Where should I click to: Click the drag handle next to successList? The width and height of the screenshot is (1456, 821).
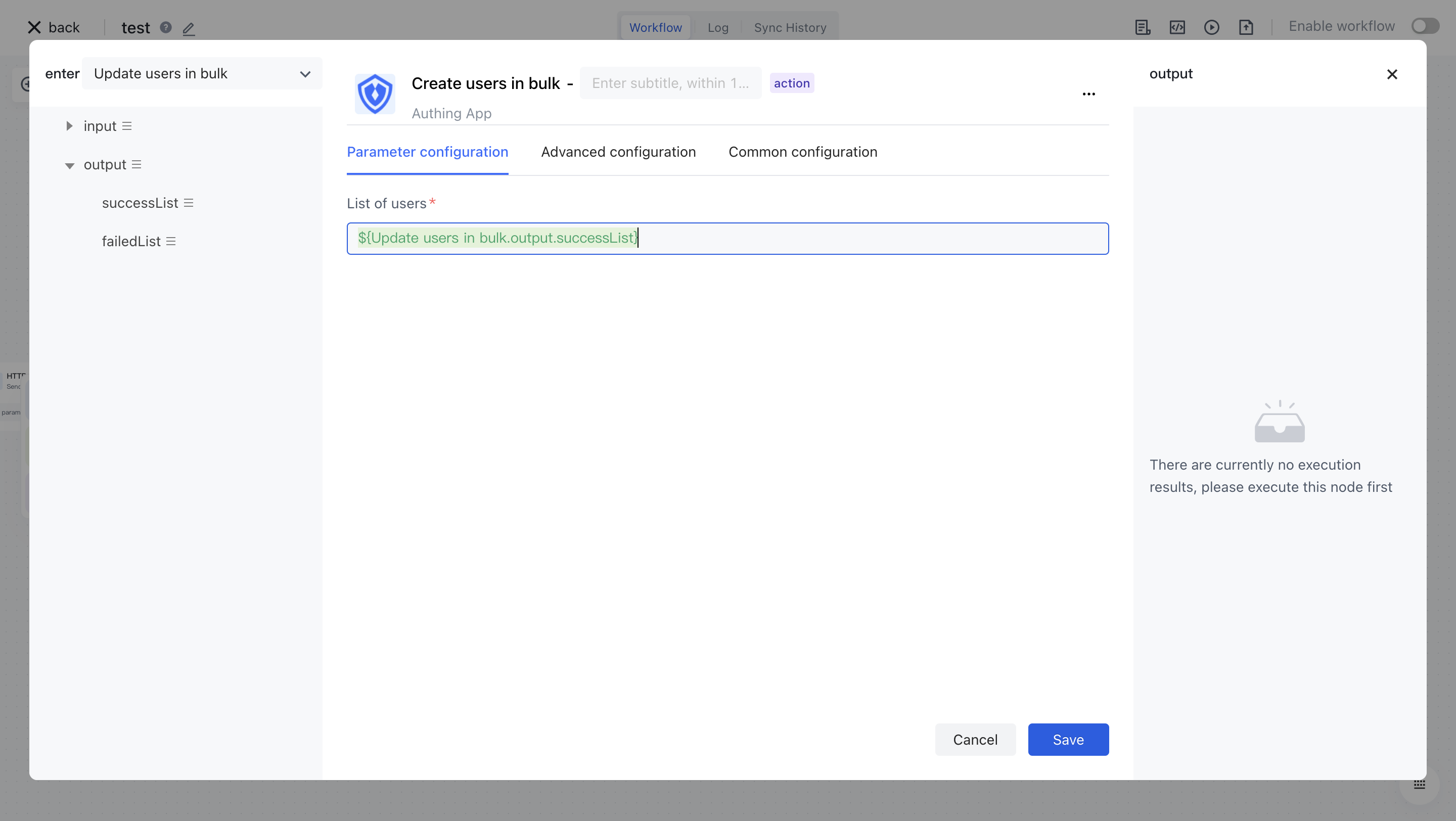189,203
